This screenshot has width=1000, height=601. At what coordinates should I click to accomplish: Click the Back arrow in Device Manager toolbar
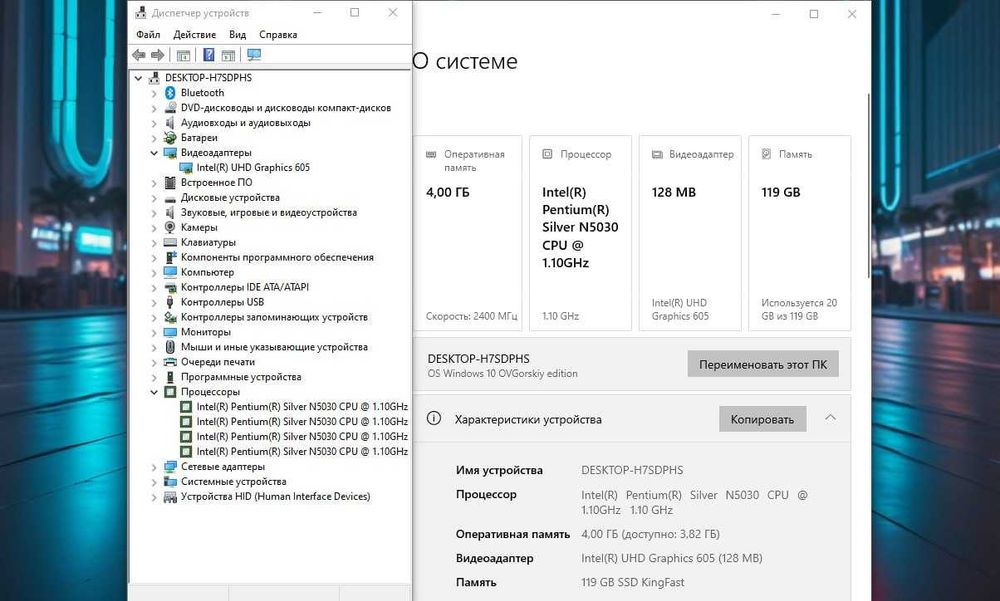138,56
